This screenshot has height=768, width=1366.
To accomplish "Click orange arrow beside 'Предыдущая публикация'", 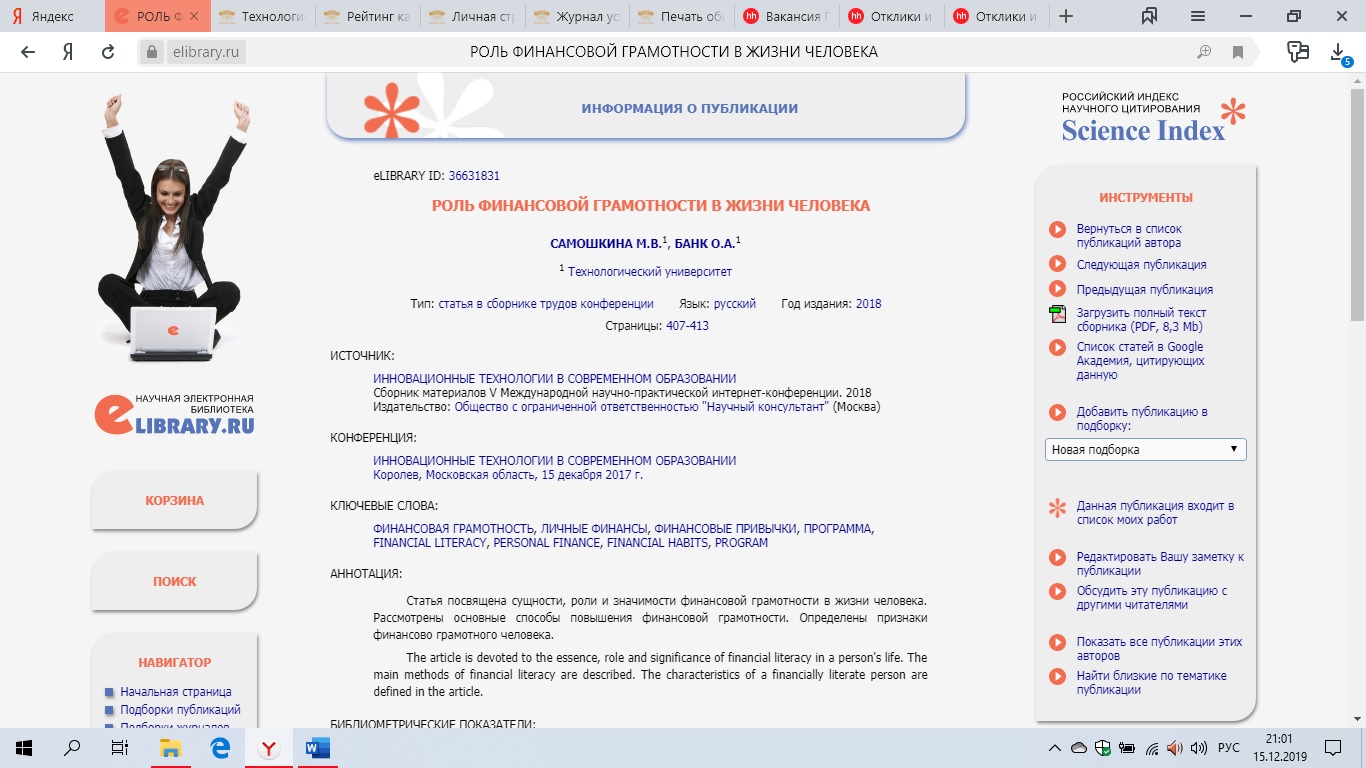I will (x=1057, y=288).
